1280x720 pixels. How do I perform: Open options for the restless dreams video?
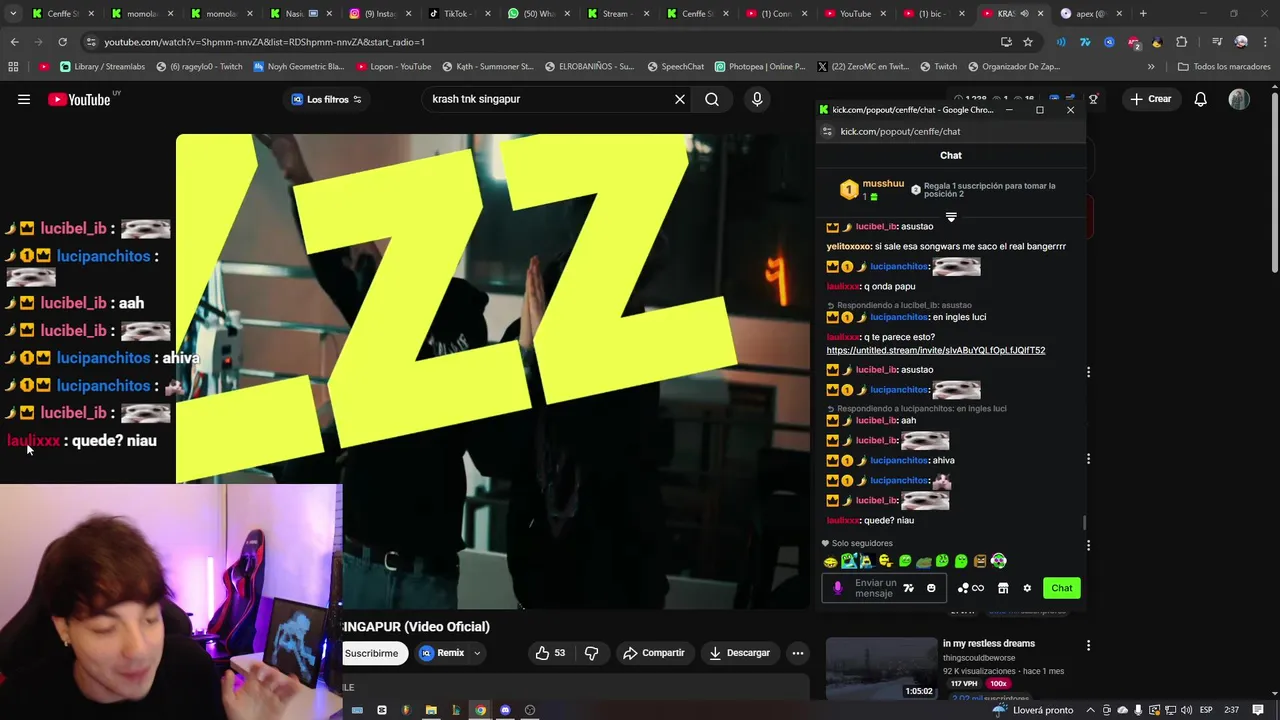click(1088, 646)
